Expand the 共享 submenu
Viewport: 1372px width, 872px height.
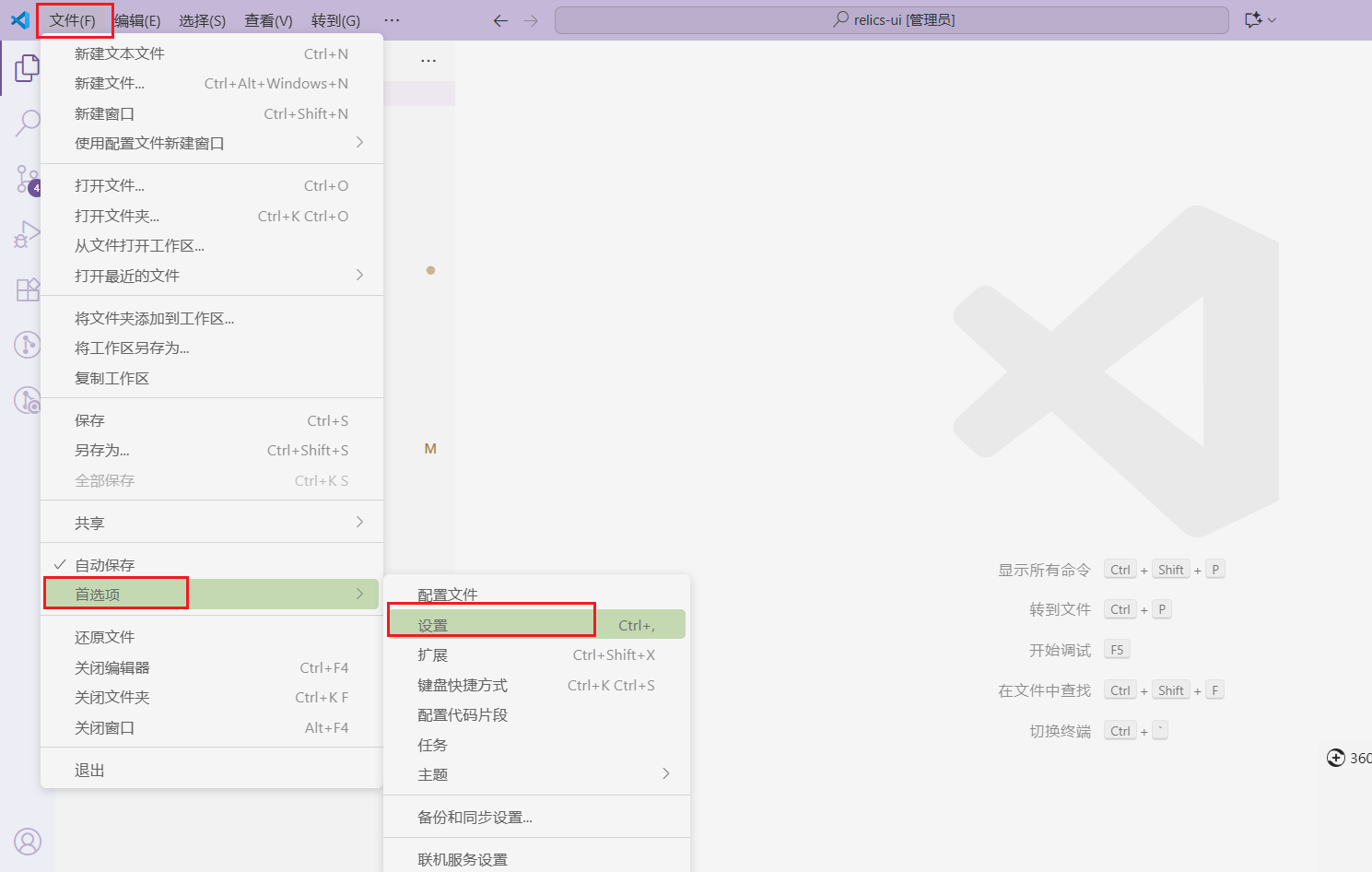point(212,523)
